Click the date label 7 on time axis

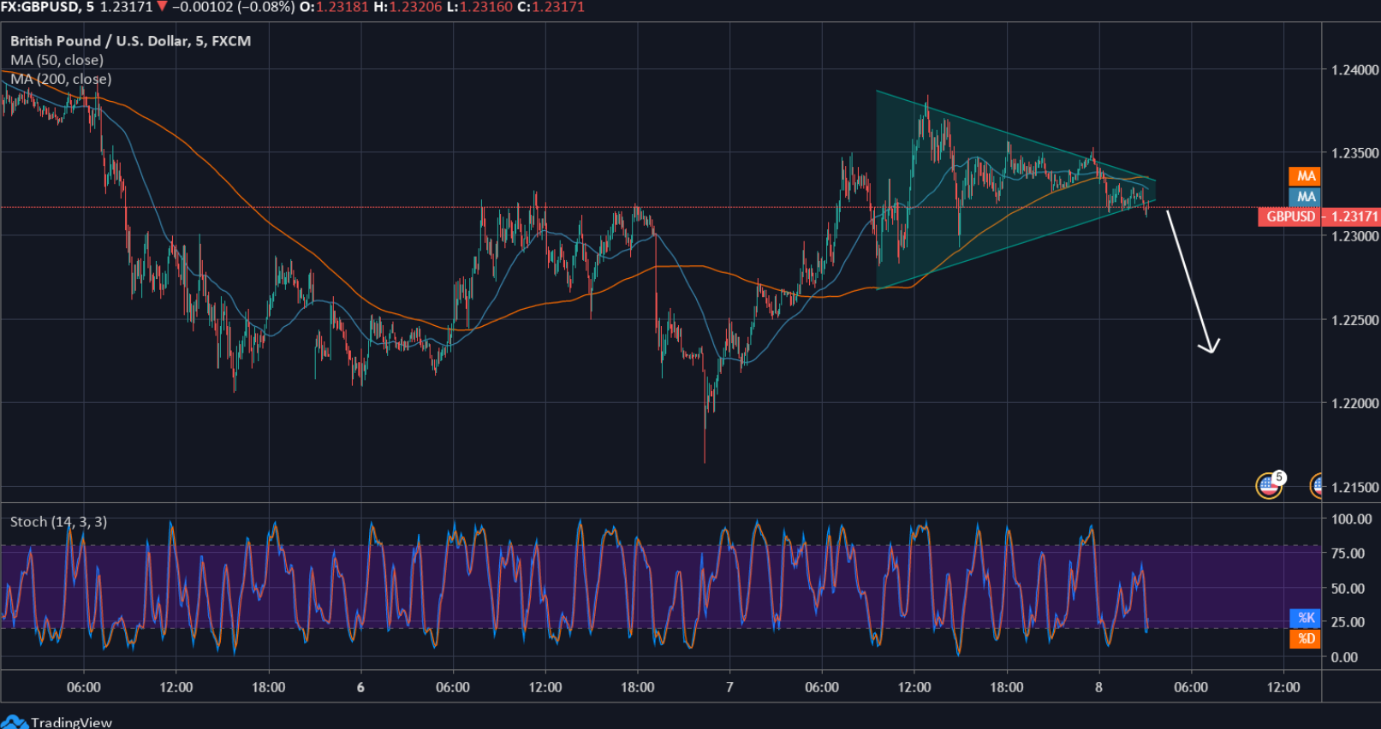[x=730, y=687]
